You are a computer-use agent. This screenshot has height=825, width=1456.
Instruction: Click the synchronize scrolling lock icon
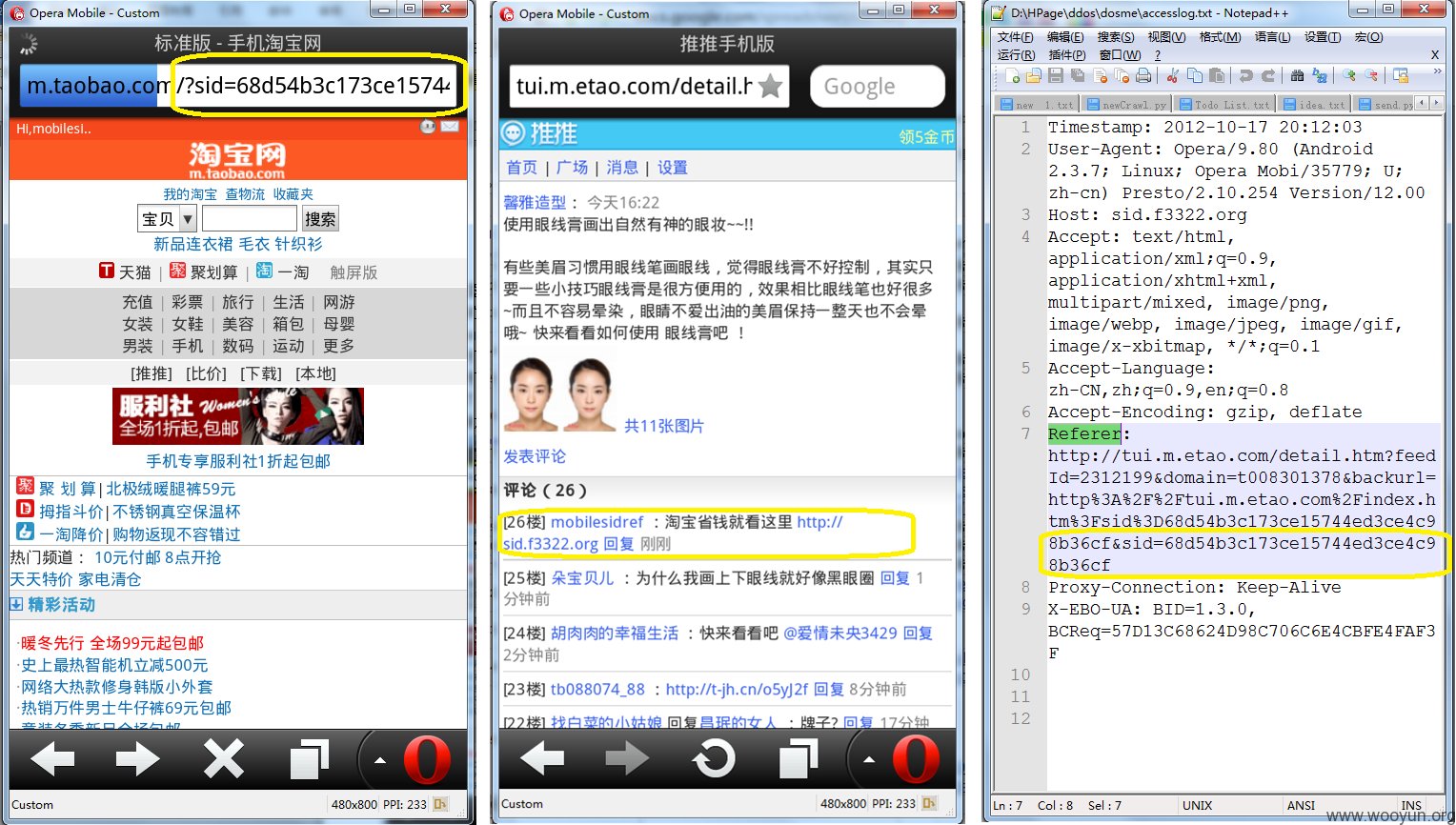click(1401, 75)
